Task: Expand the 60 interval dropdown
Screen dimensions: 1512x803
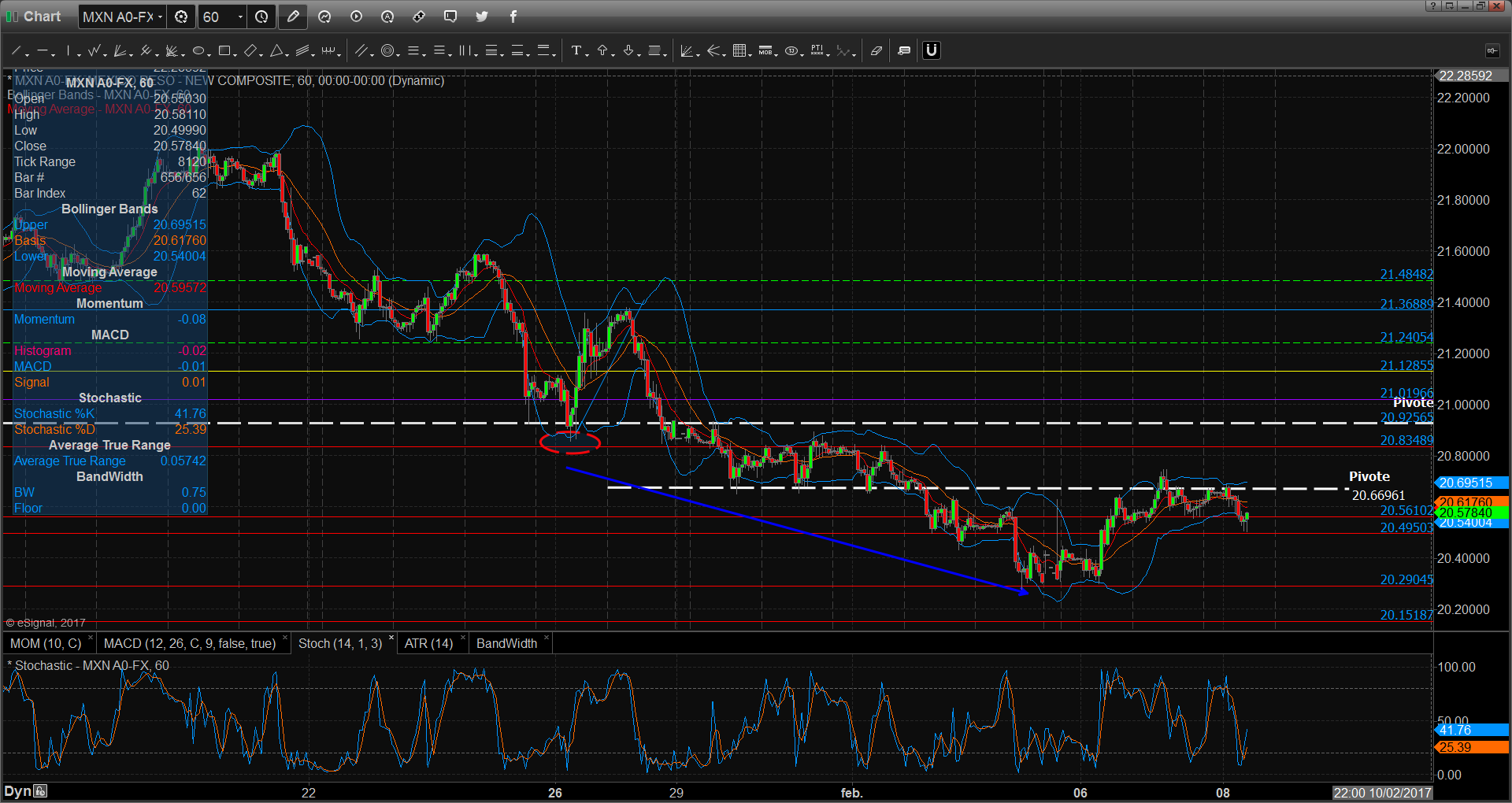Action: (239, 17)
